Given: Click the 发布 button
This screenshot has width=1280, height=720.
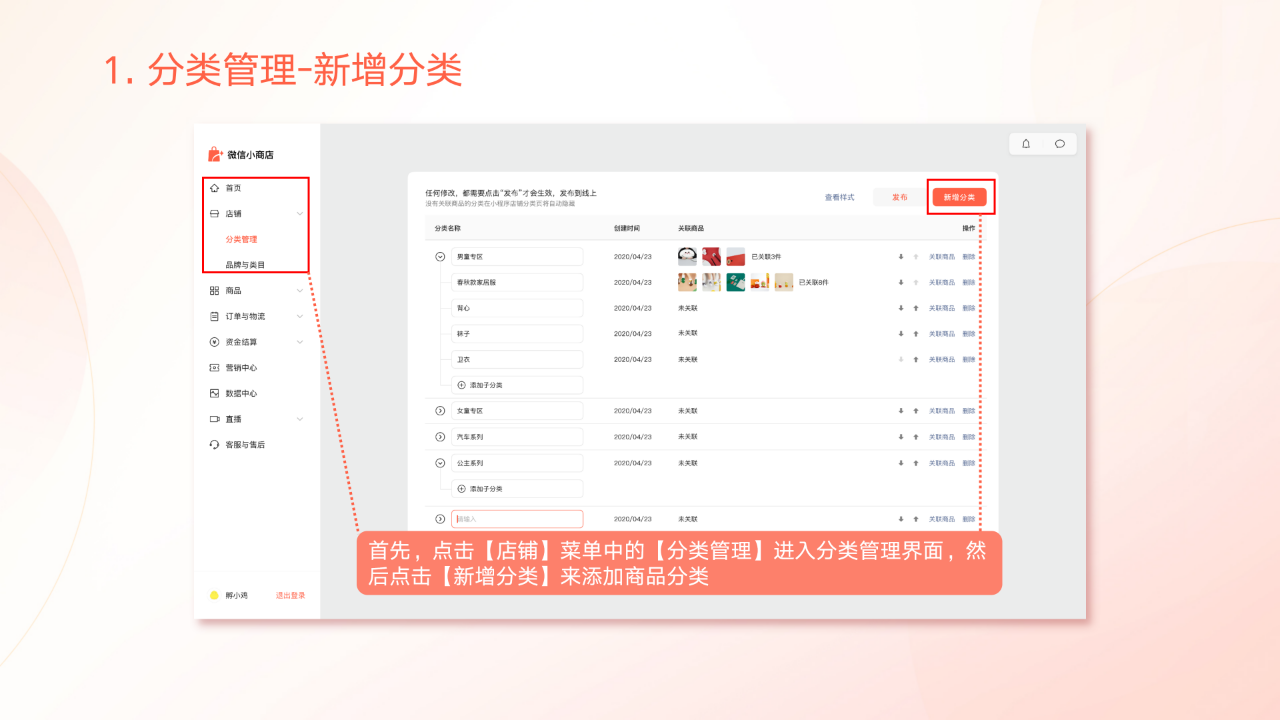Looking at the screenshot, I should [899, 197].
